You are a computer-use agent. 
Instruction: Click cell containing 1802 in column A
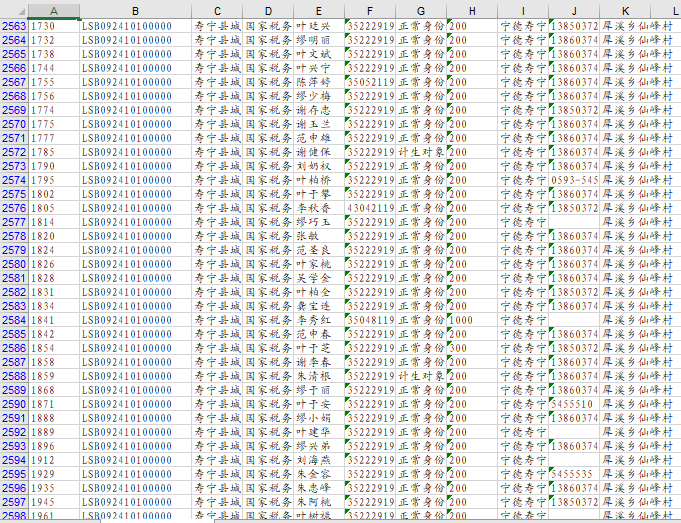click(54, 194)
